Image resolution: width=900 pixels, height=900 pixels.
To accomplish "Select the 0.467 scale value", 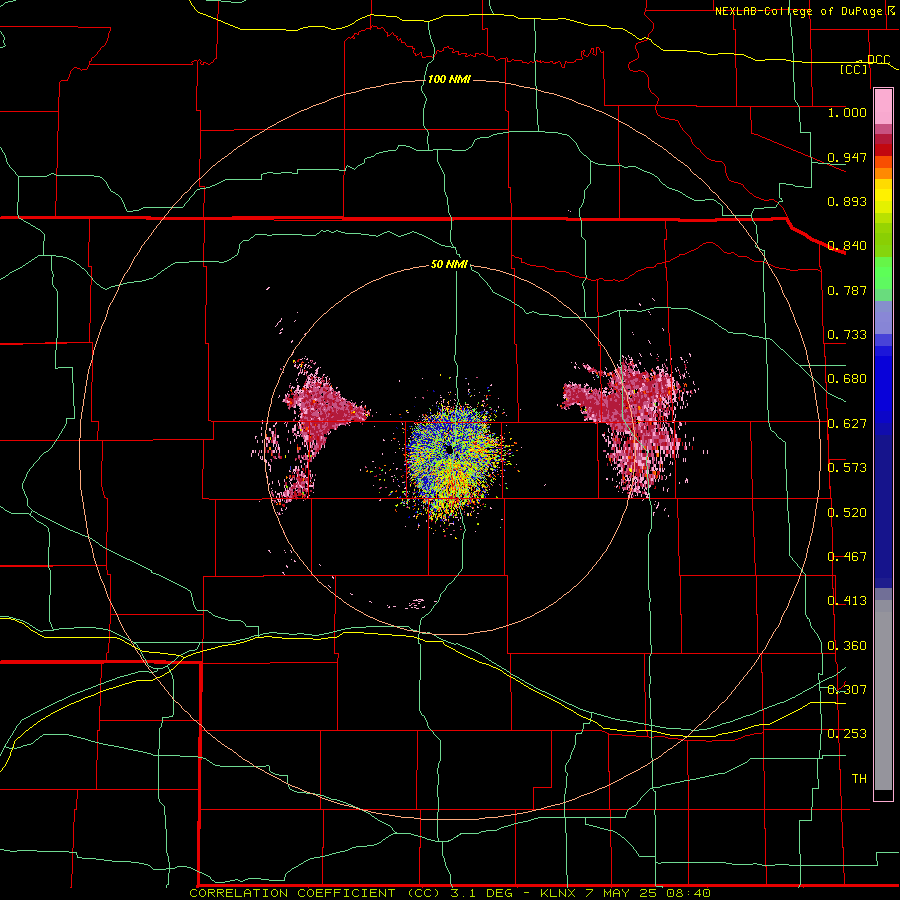I will point(847,557).
